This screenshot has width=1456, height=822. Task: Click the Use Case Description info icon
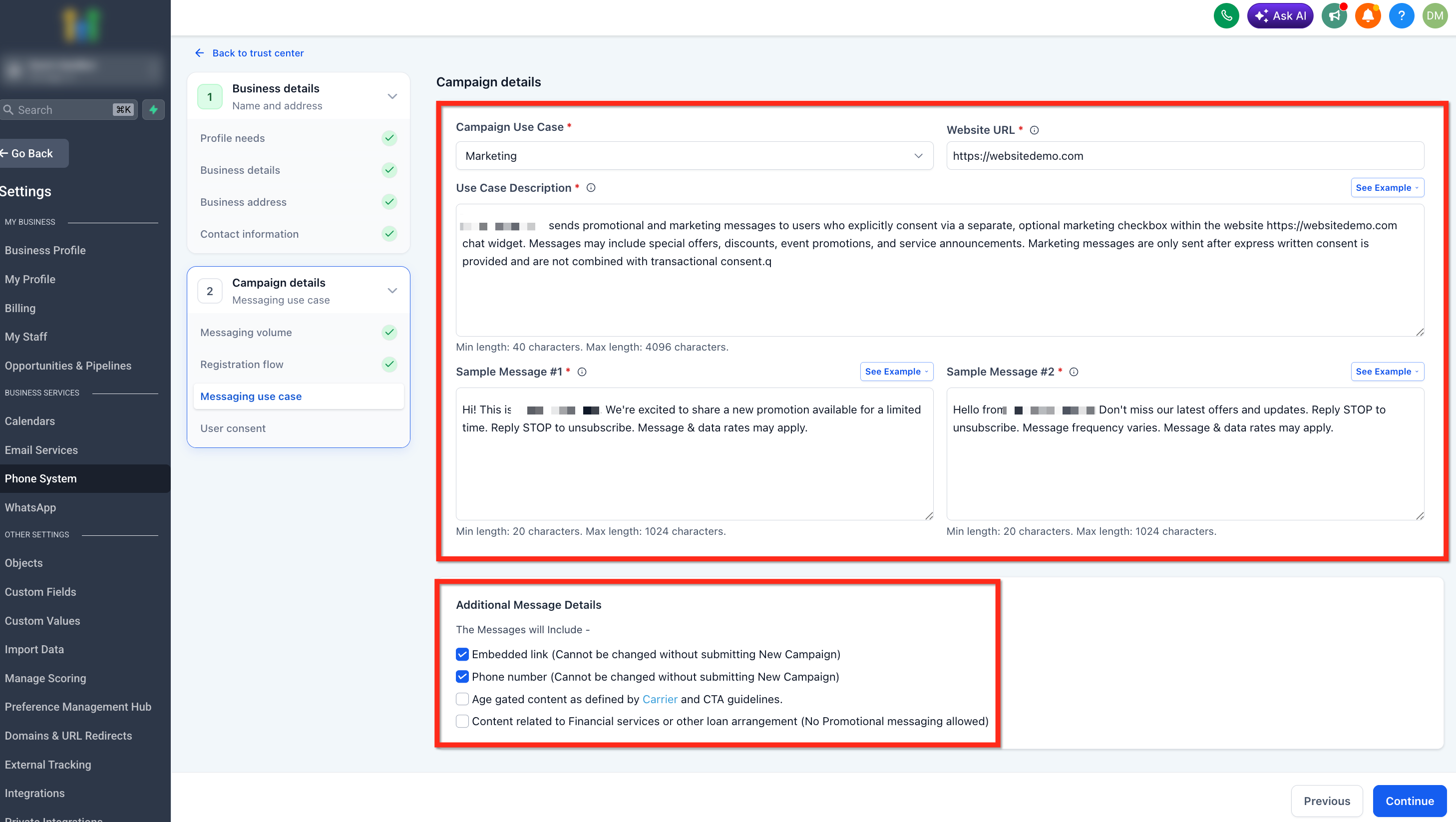pos(591,188)
